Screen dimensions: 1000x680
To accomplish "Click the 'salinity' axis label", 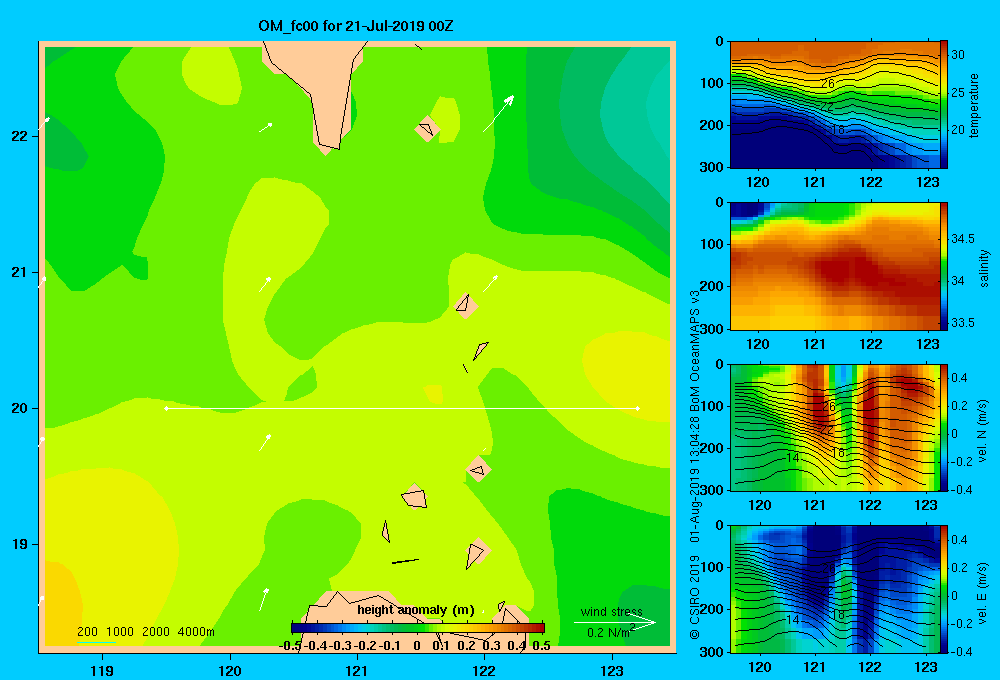I will (984, 268).
